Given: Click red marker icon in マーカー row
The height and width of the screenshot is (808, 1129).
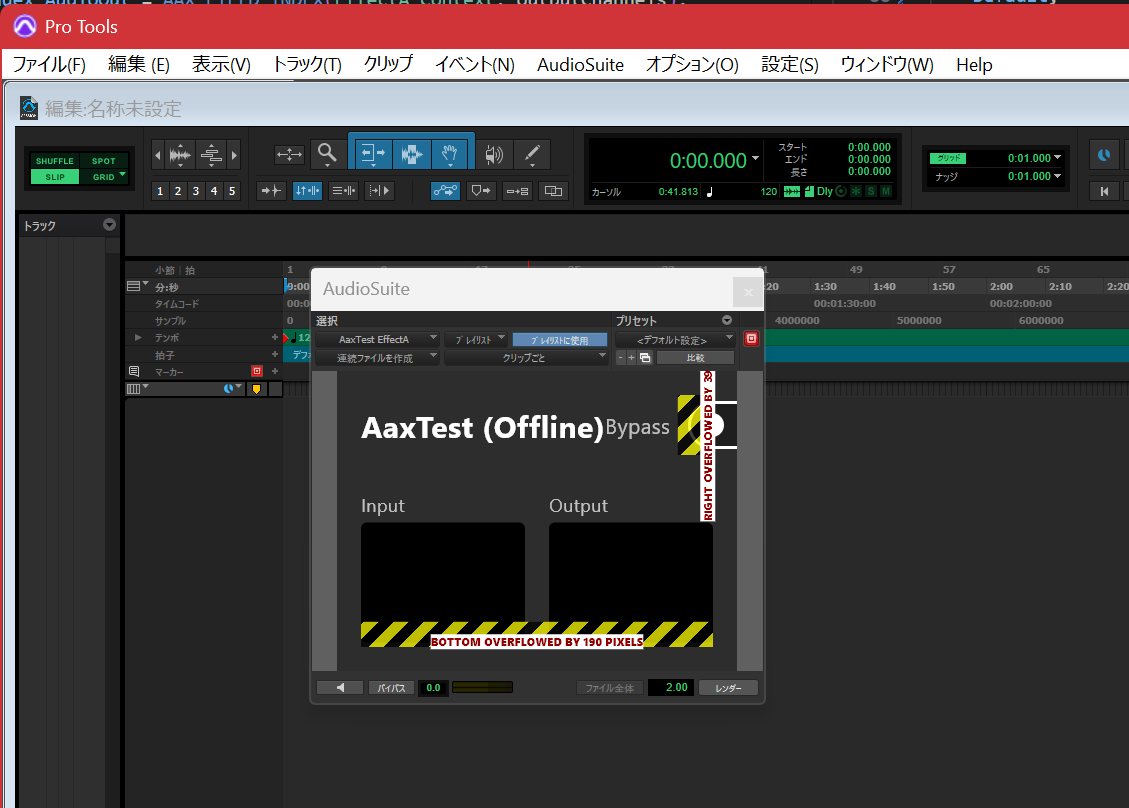Looking at the screenshot, I should coord(256,371).
